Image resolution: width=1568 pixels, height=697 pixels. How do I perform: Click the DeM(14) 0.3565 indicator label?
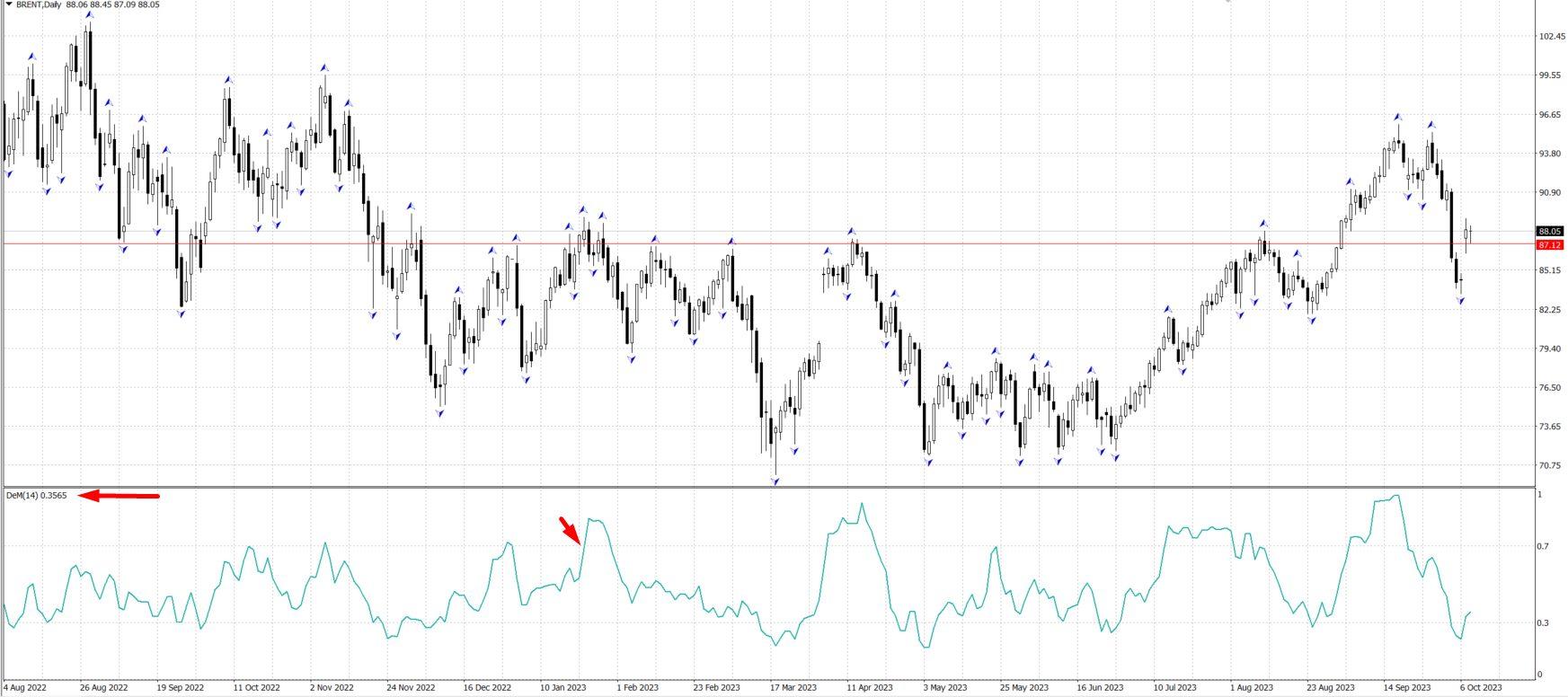click(37, 495)
